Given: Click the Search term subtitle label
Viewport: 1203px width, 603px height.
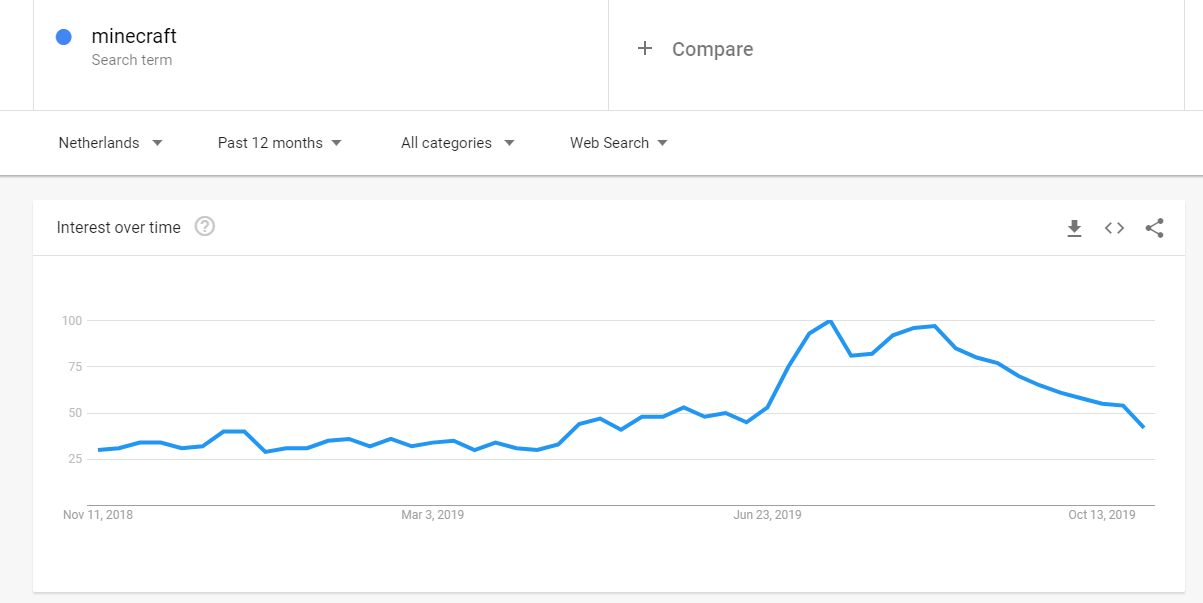Looking at the screenshot, I should coord(131,60).
